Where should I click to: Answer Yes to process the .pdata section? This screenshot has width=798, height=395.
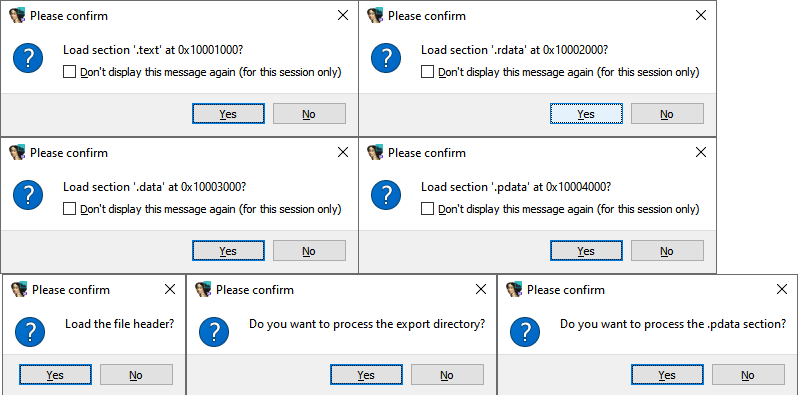(x=667, y=375)
